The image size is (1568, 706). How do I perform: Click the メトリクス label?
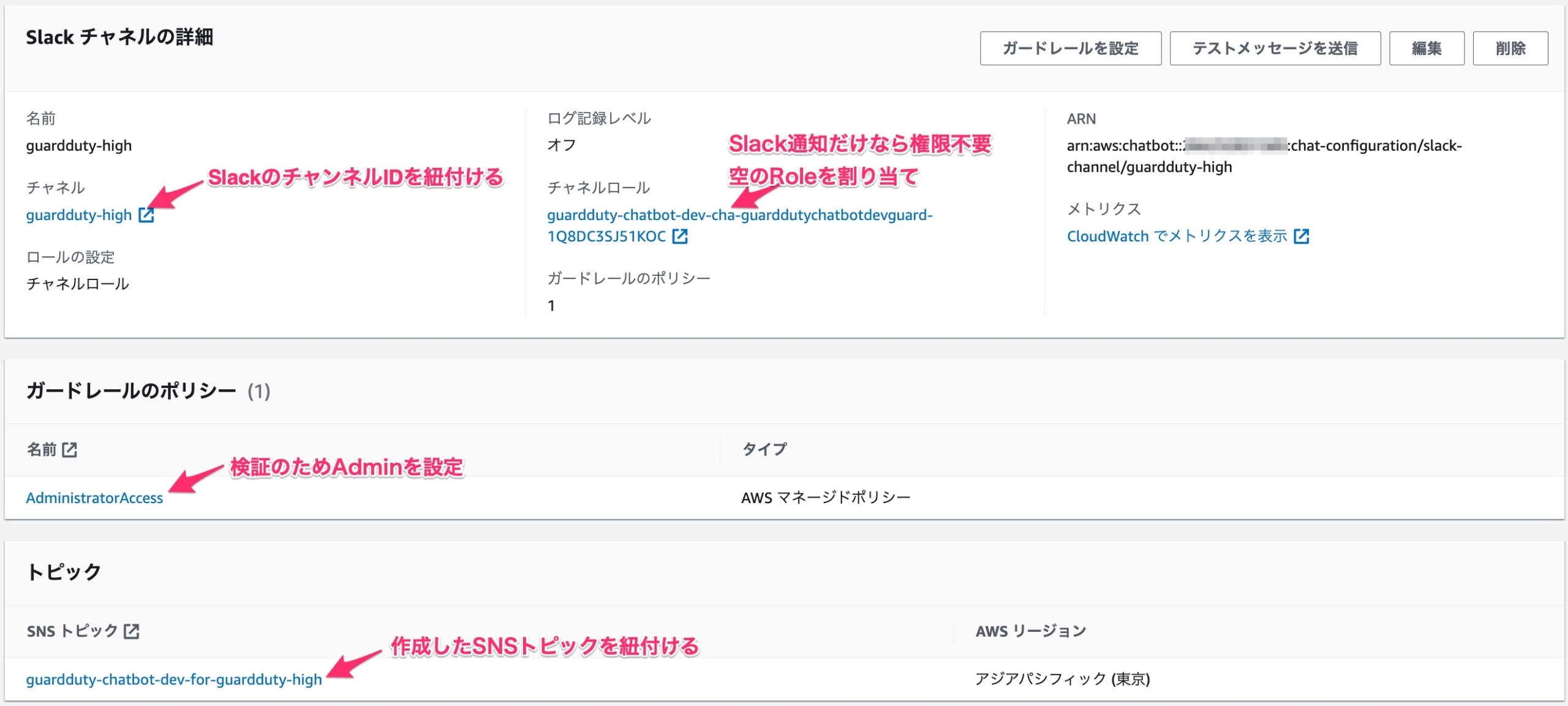click(1104, 209)
